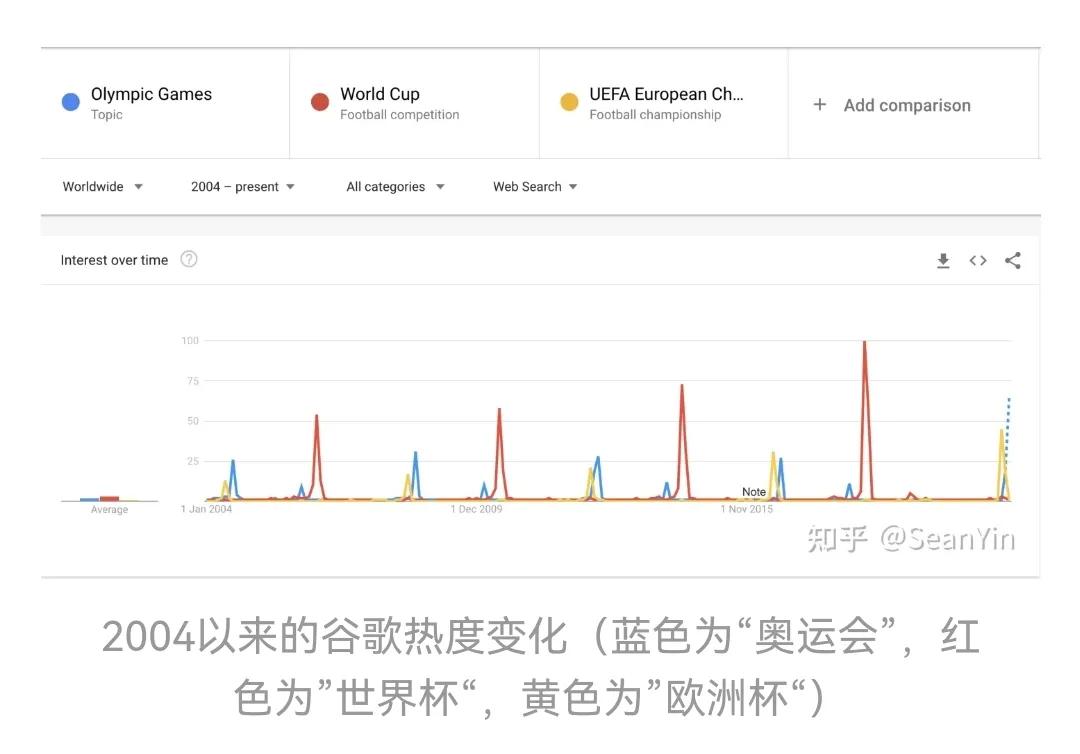Click the plus icon next to Add comparison
The height and width of the screenshot is (754, 1080).
[x=820, y=104]
